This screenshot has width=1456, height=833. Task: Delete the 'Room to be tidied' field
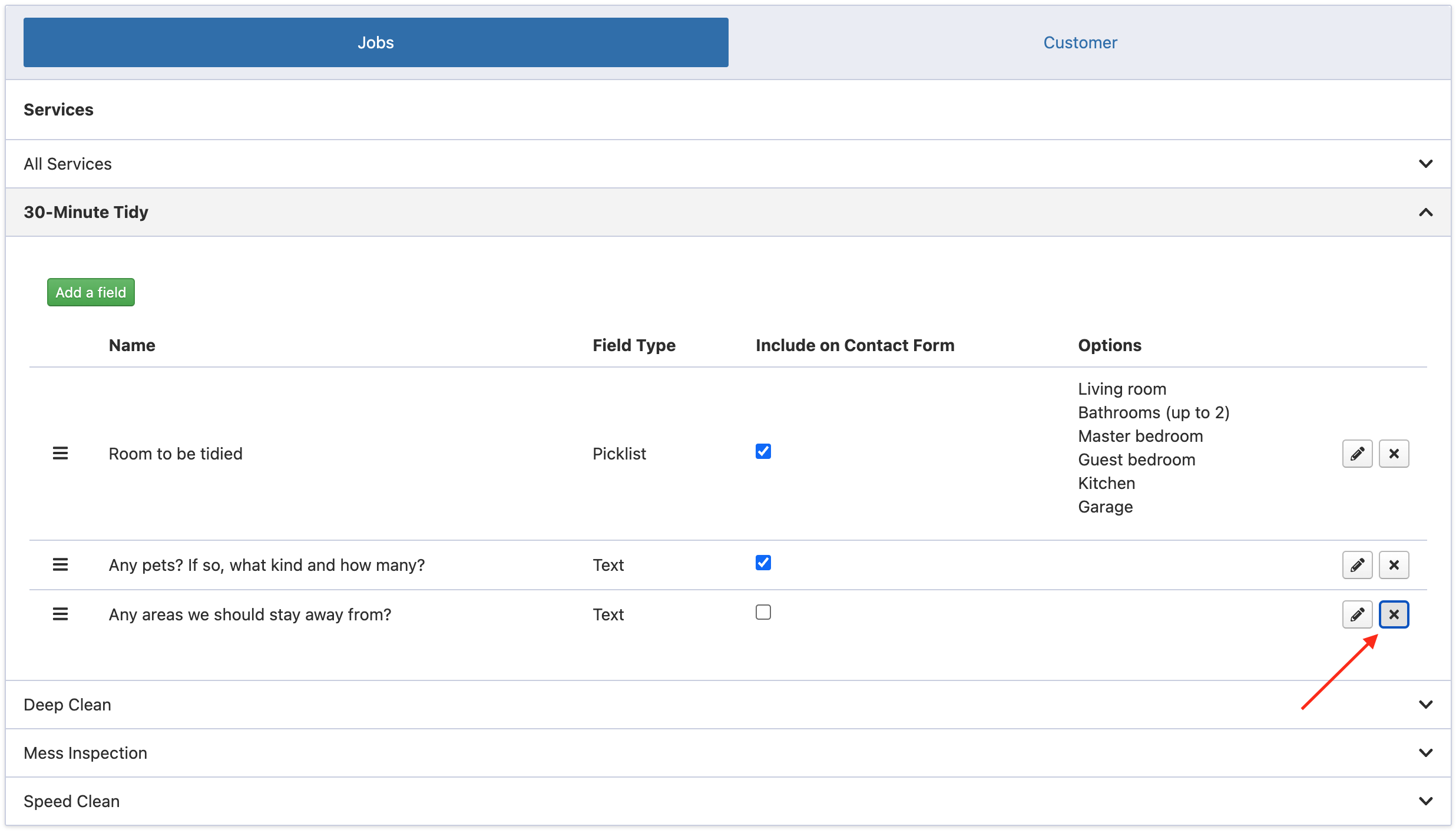point(1394,454)
